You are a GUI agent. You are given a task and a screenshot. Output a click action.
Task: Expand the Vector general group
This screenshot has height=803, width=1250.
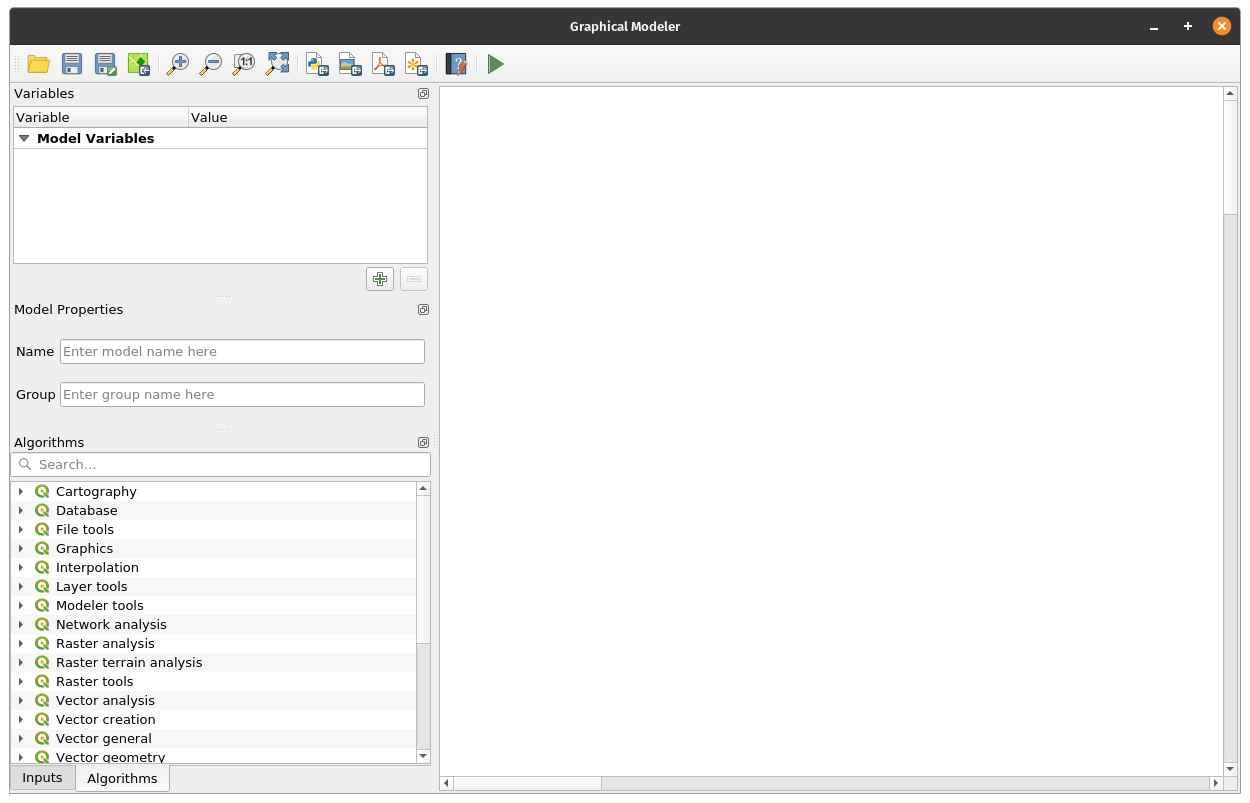coord(21,739)
